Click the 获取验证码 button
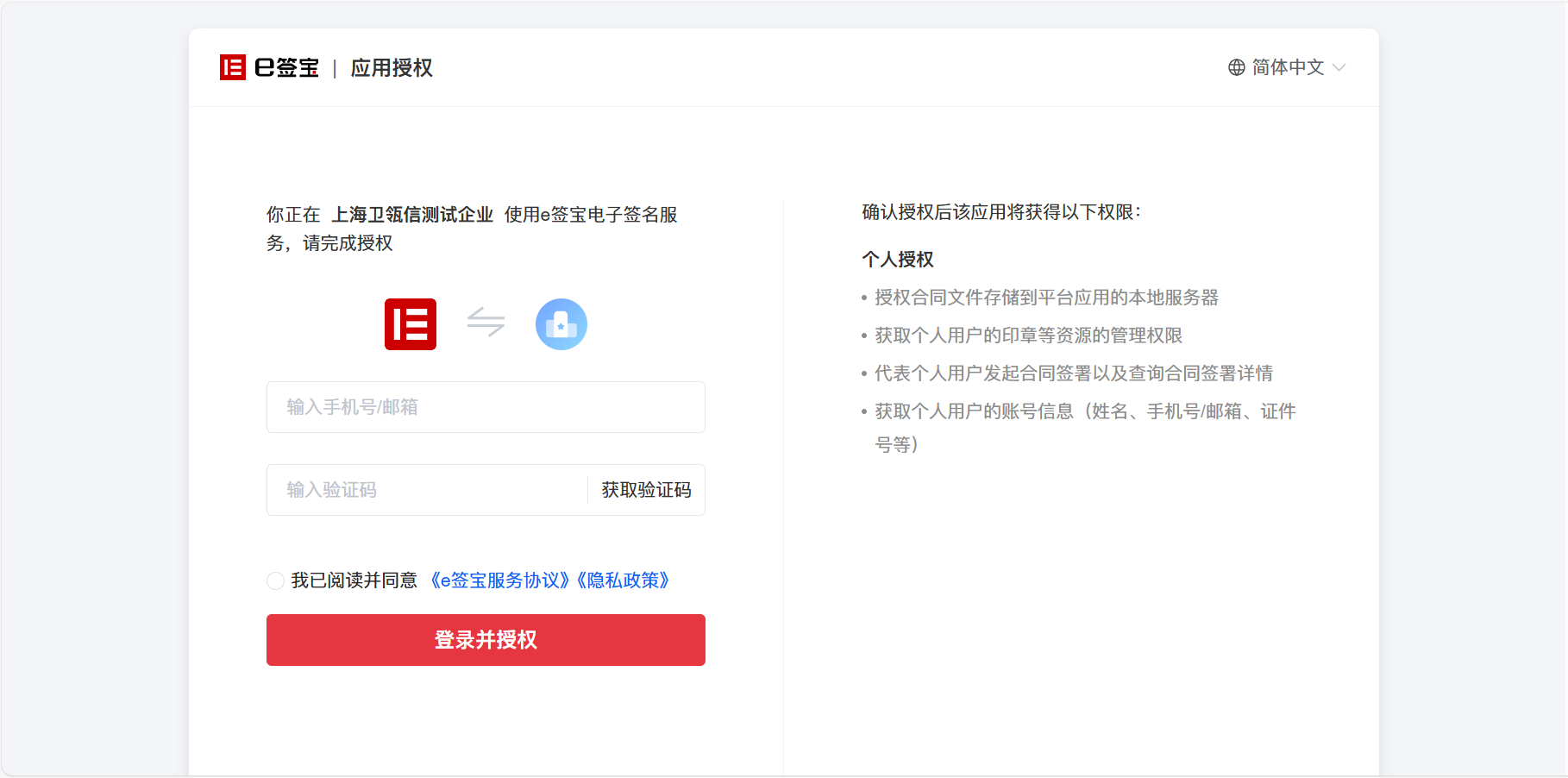The image size is (1568, 778). [x=646, y=490]
